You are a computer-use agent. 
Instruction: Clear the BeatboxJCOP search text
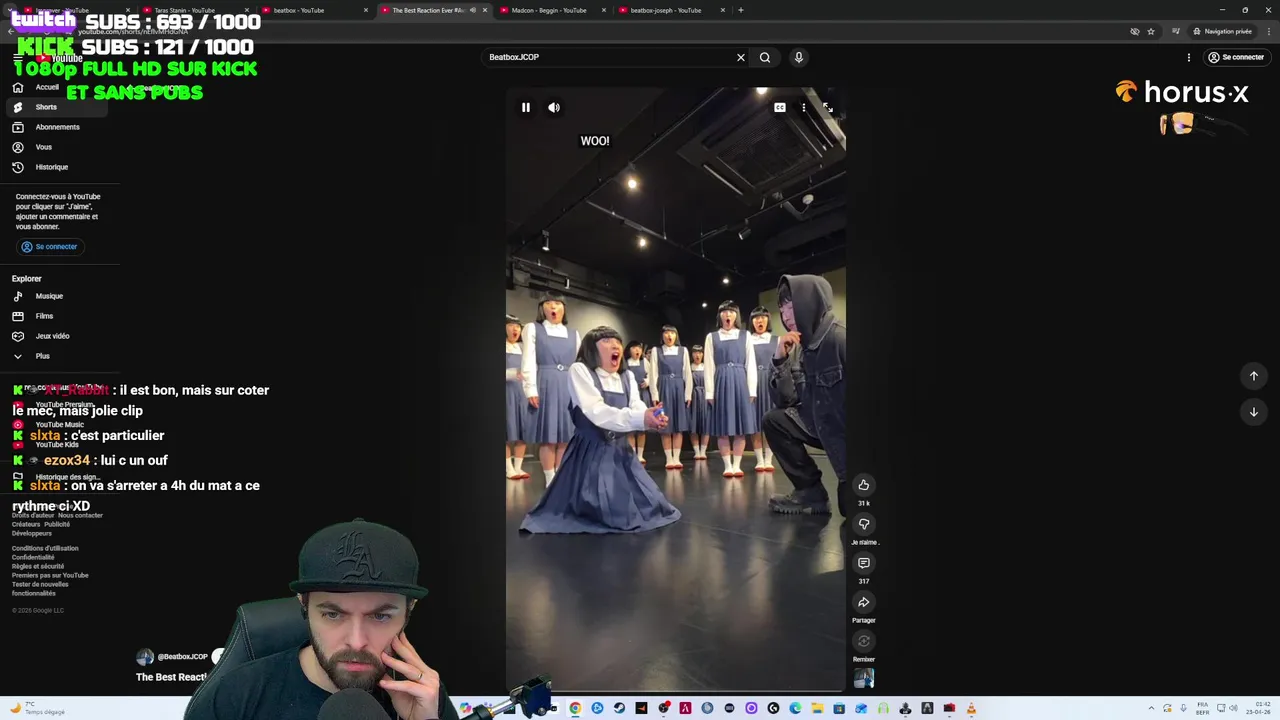741,57
